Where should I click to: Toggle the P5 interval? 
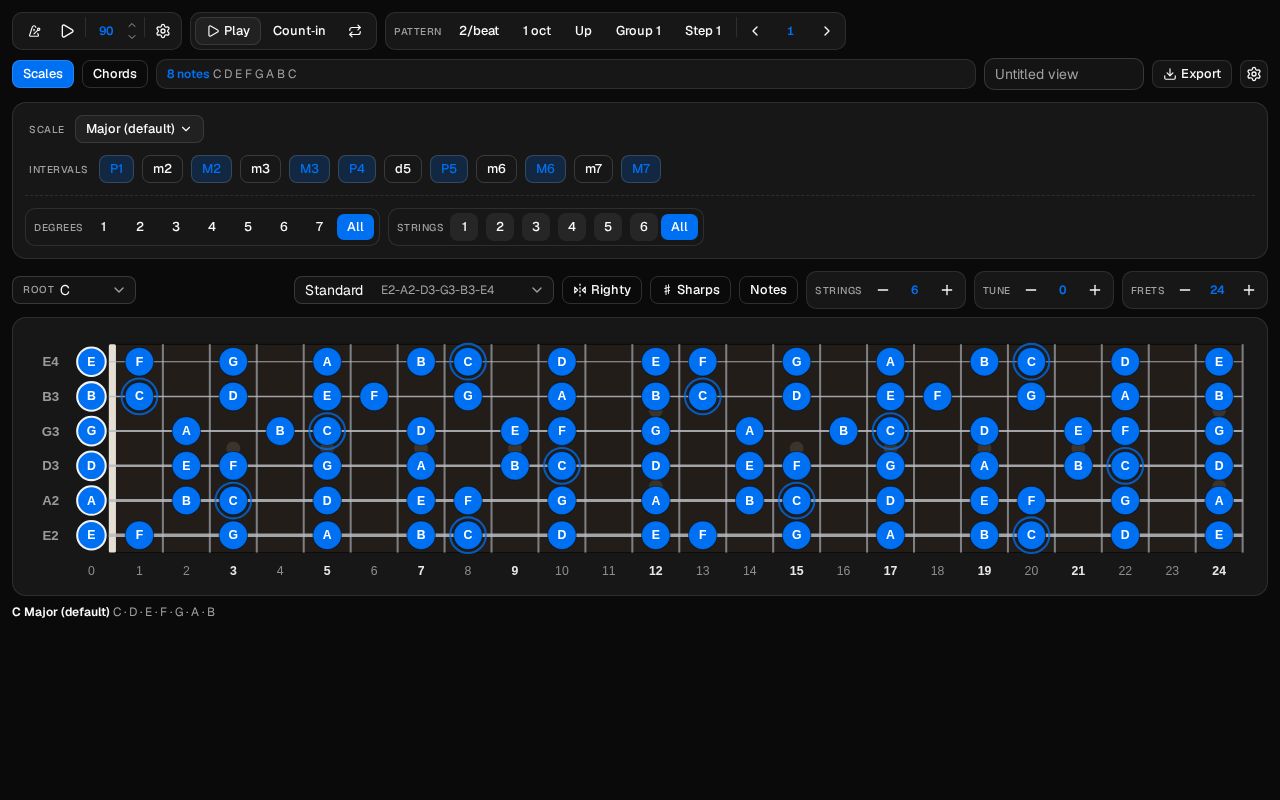[x=449, y=169]
